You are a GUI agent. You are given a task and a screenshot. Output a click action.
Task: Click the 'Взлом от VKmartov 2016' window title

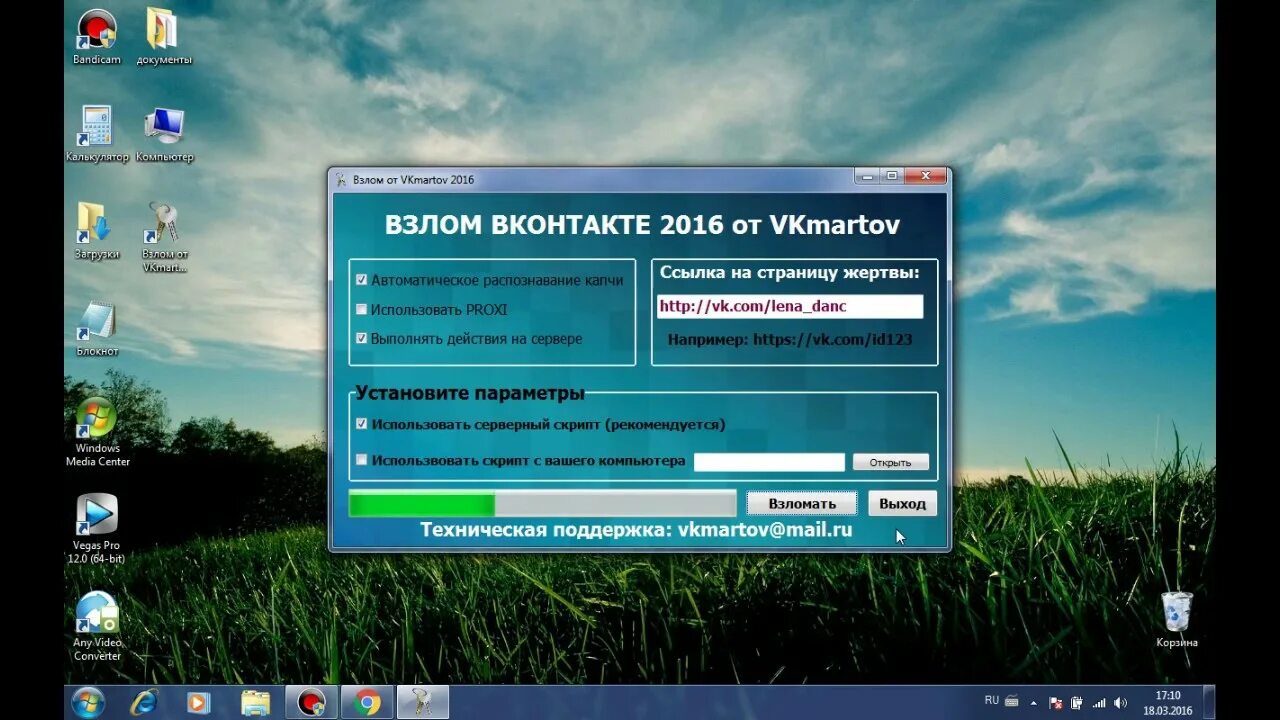[414, 180]
